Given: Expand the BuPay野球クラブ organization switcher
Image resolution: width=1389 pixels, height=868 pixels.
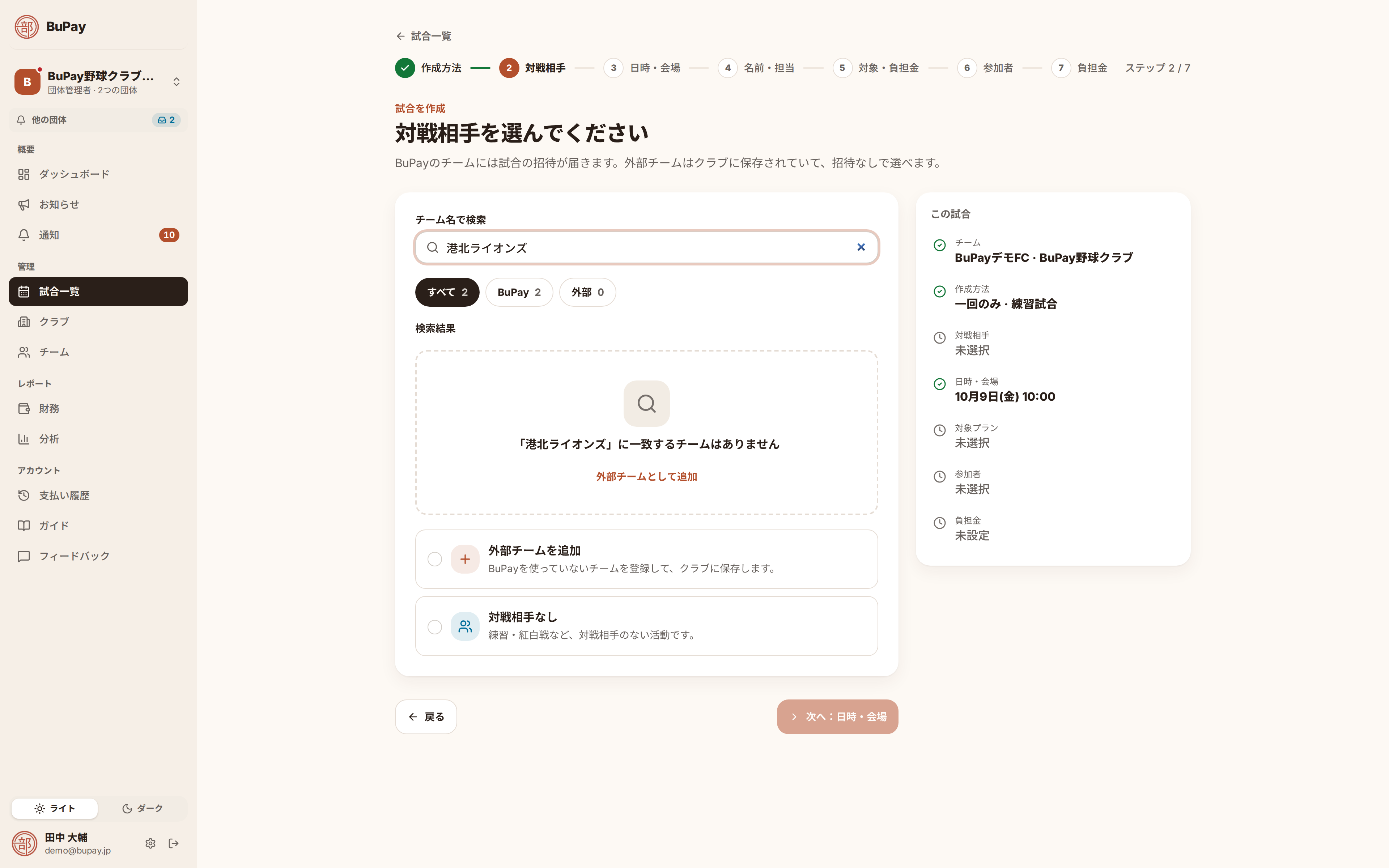Looking at the screenshot, I should click(98, 81).
